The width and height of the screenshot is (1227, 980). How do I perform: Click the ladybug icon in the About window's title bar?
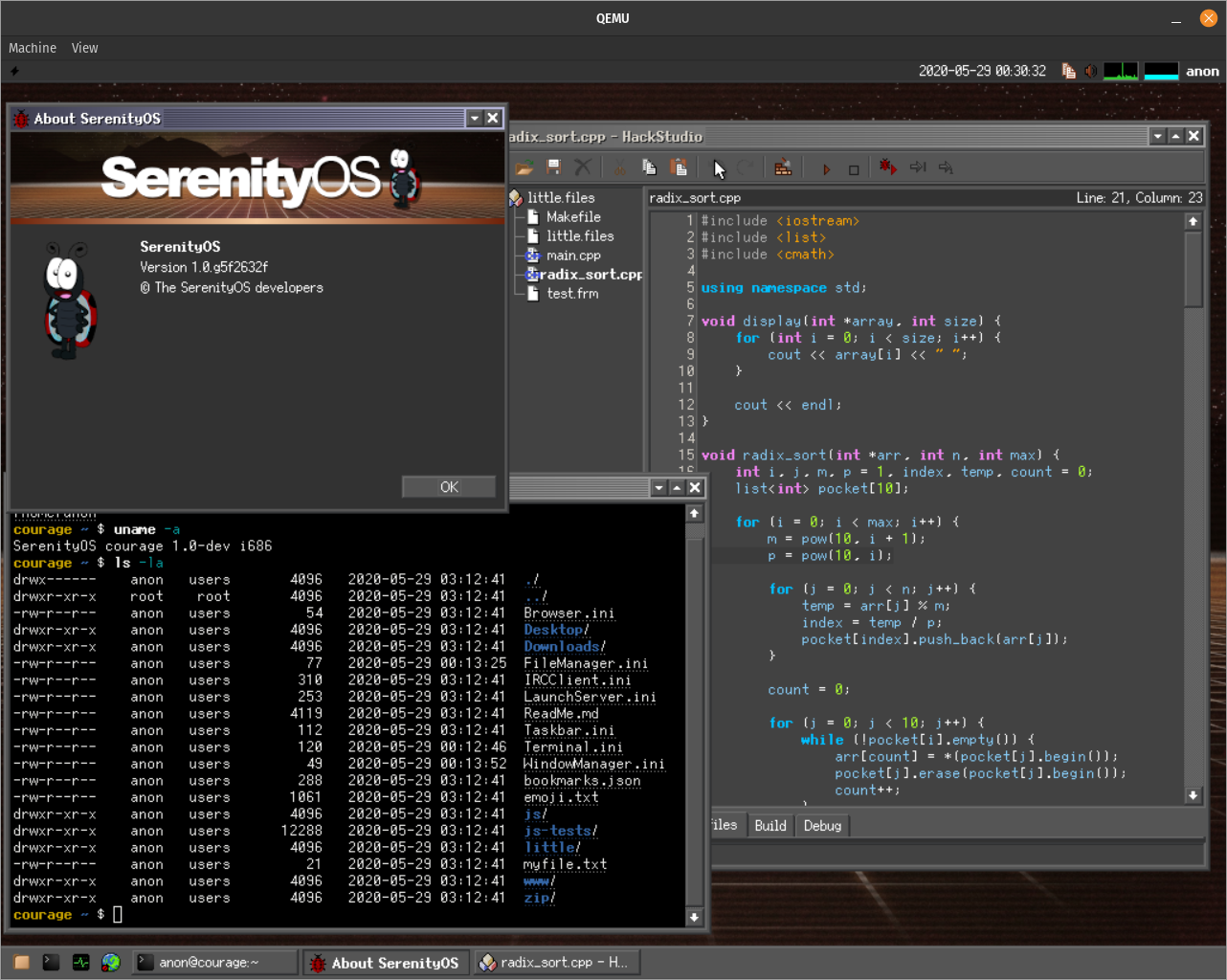(x=21, y=119)
